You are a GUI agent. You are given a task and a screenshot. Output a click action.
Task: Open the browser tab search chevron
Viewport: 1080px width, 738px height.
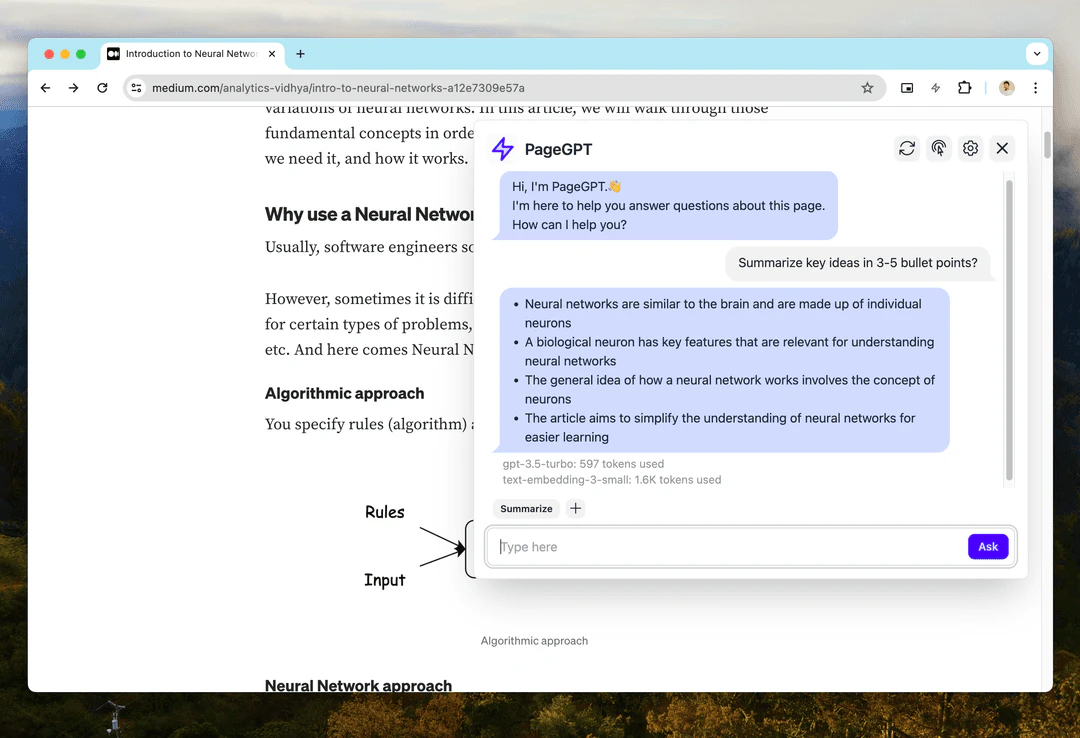(1037, 54)
